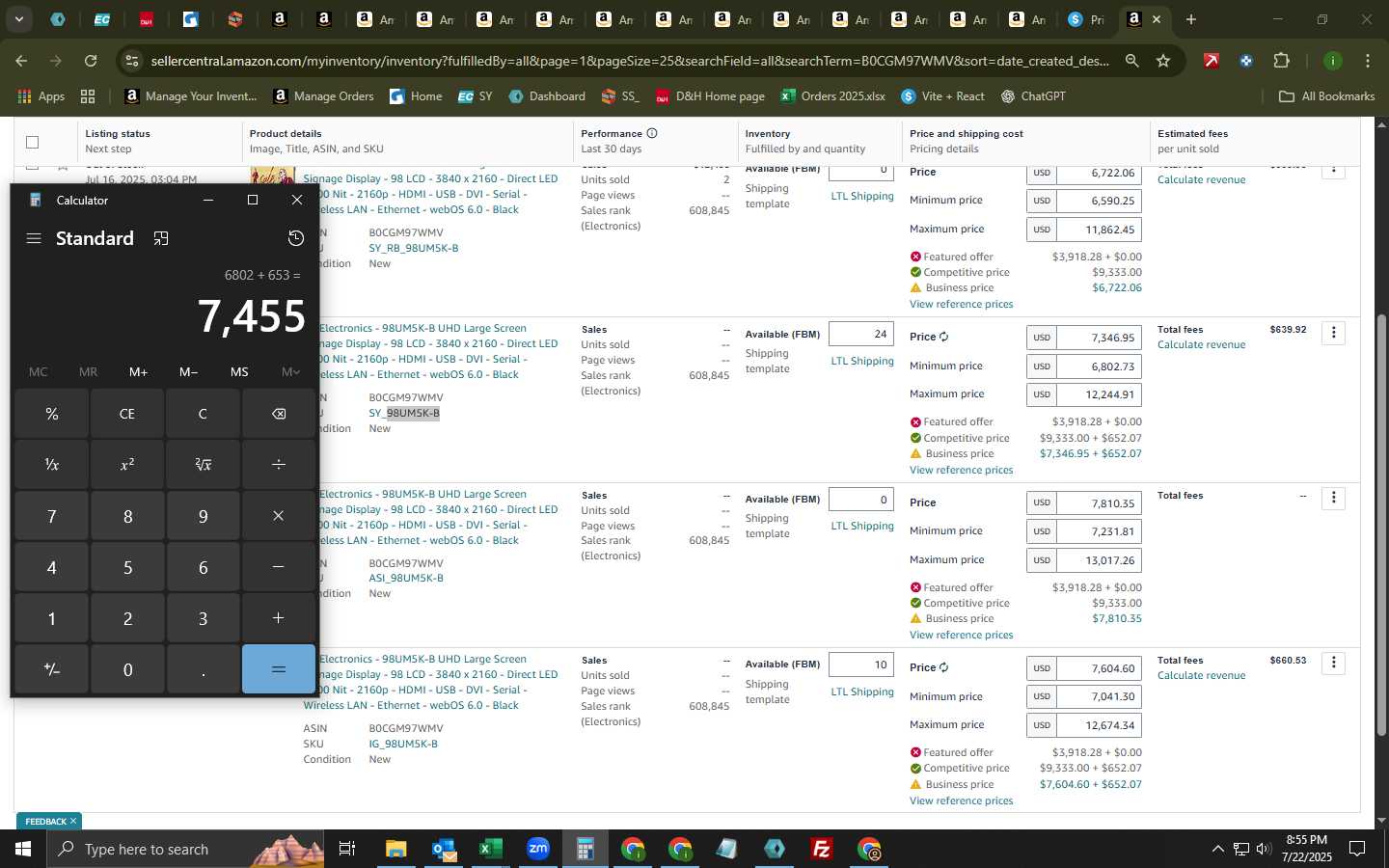The height and width of the screenshot is (868, 1389).
Task: Open new Chrome tab
Action: tap(1191, 19)
